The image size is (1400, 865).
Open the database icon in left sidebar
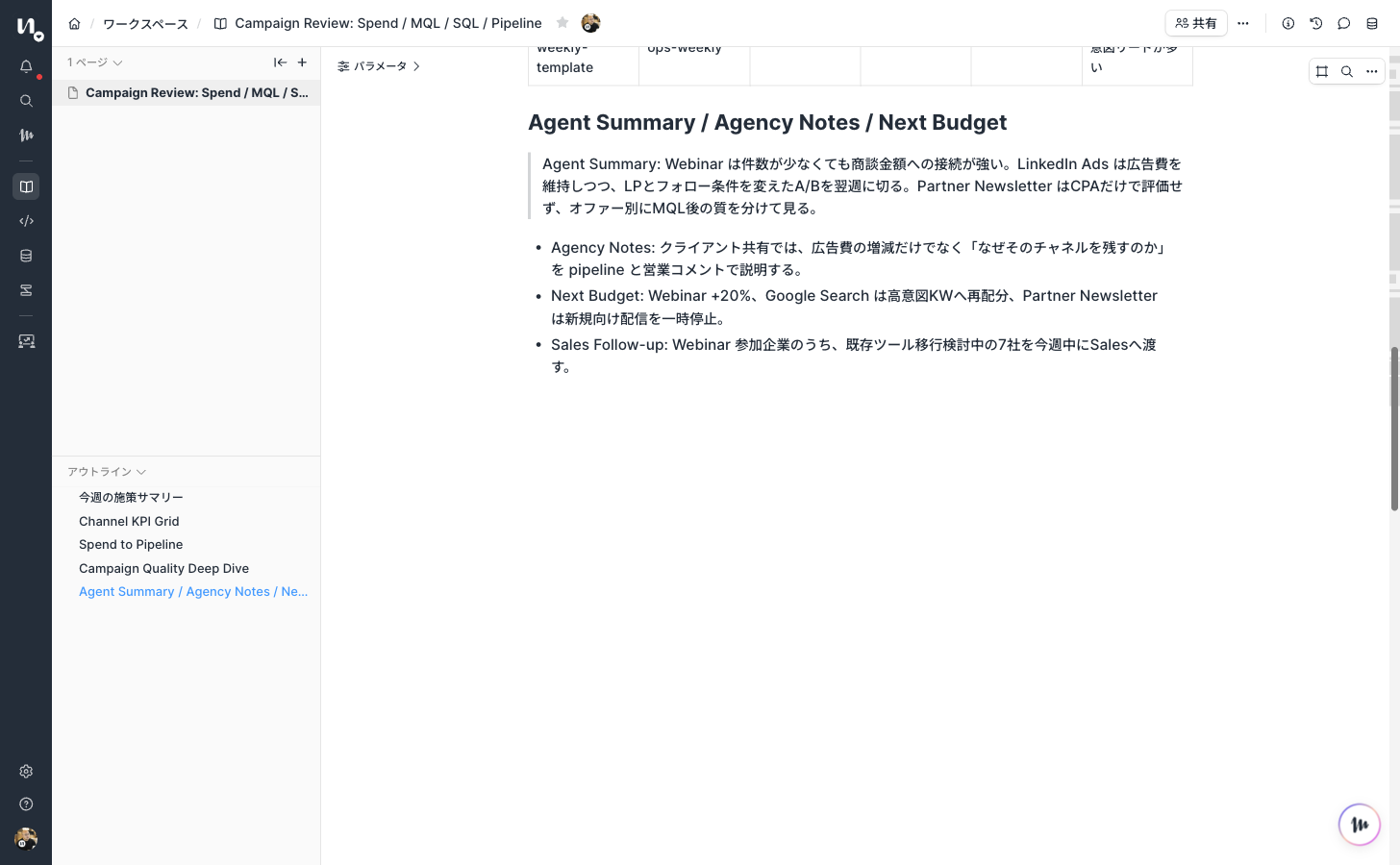[x=26, y=256]
